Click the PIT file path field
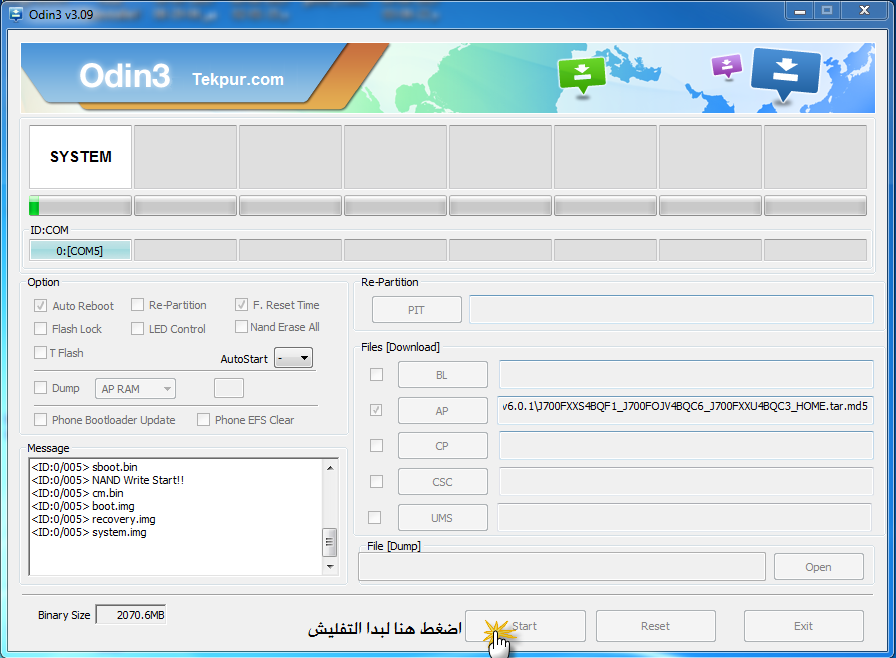 tap(671, 309)
